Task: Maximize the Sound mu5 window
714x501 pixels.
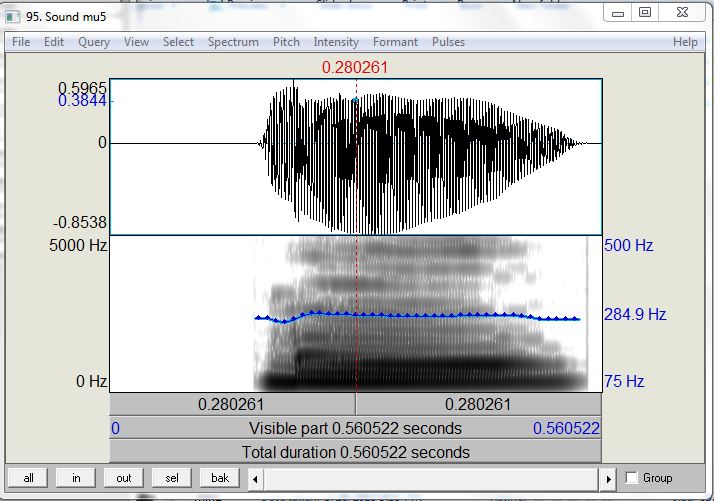Action: click(x=645, y=13)
